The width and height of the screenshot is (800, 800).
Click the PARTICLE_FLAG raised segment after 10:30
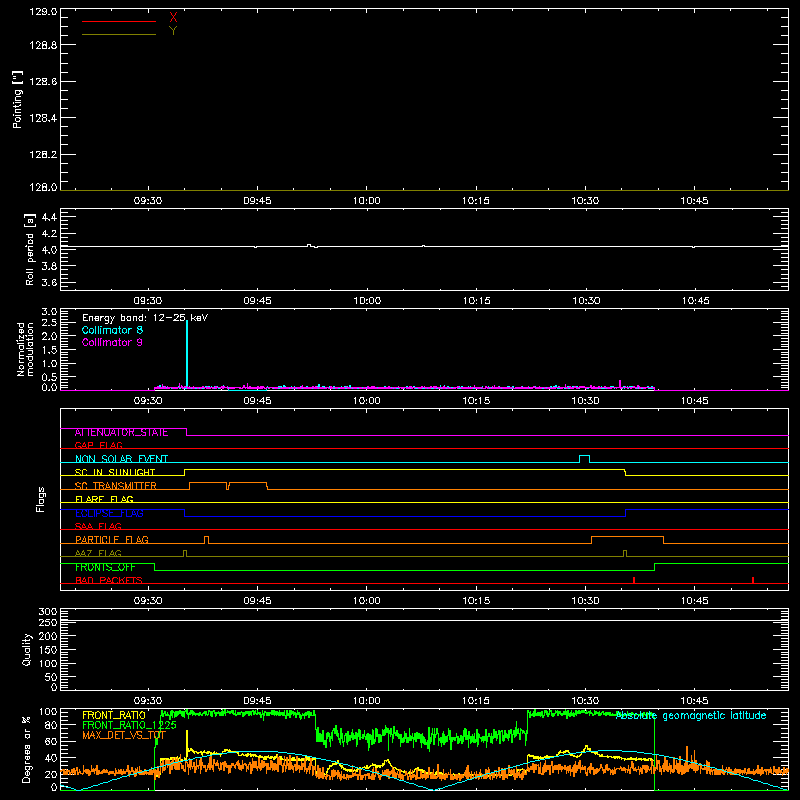coord(628,537)
